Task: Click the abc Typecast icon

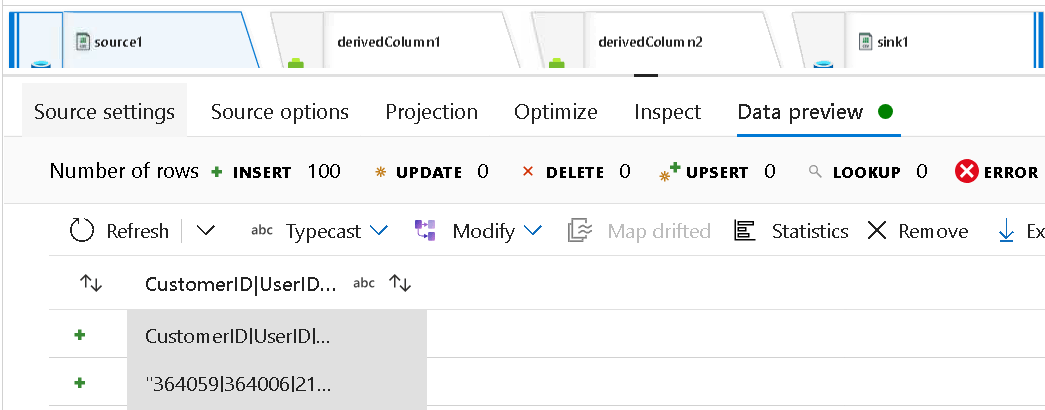Action: click(261, 231)
